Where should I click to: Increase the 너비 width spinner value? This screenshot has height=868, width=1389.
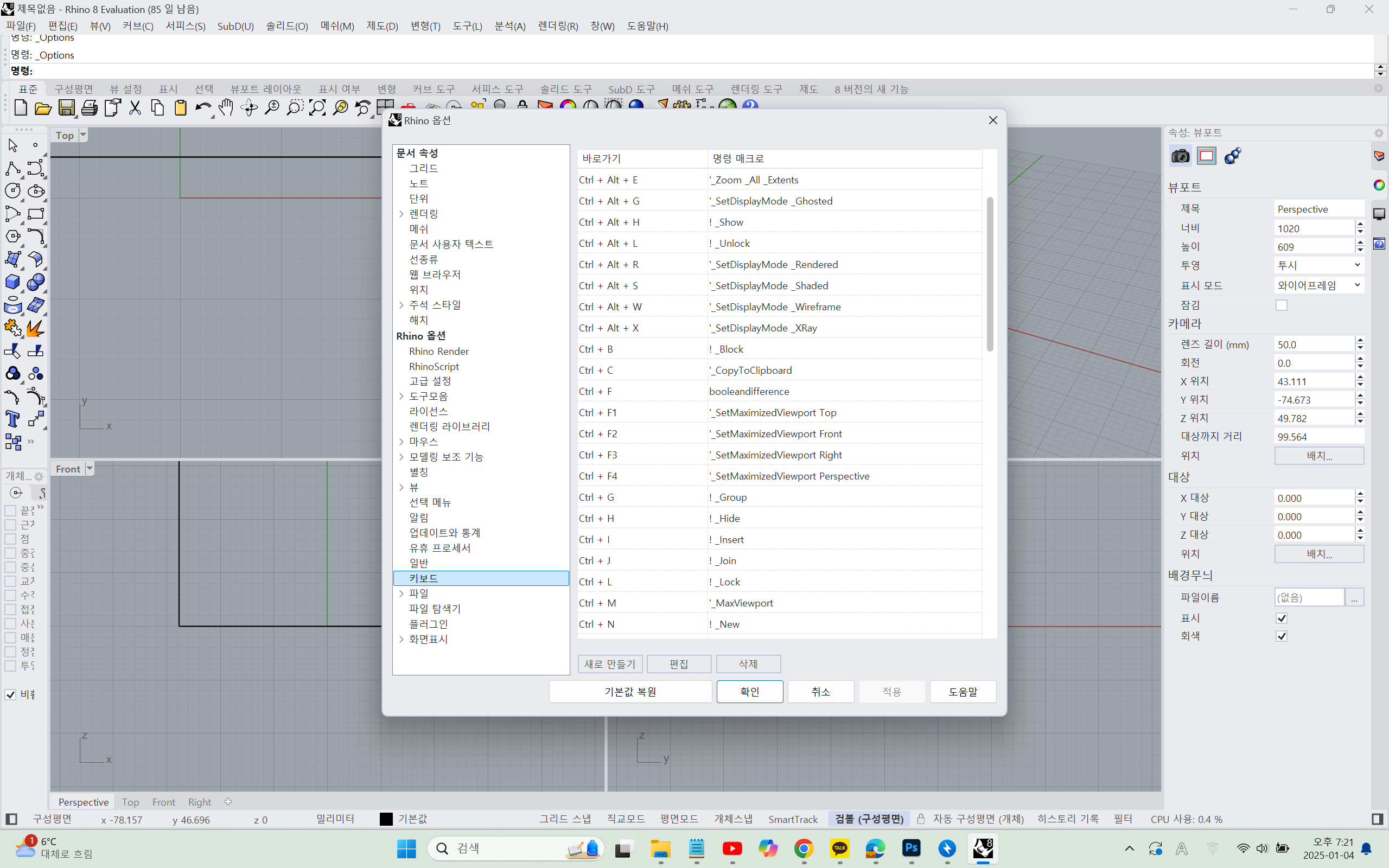(1360, 225)
